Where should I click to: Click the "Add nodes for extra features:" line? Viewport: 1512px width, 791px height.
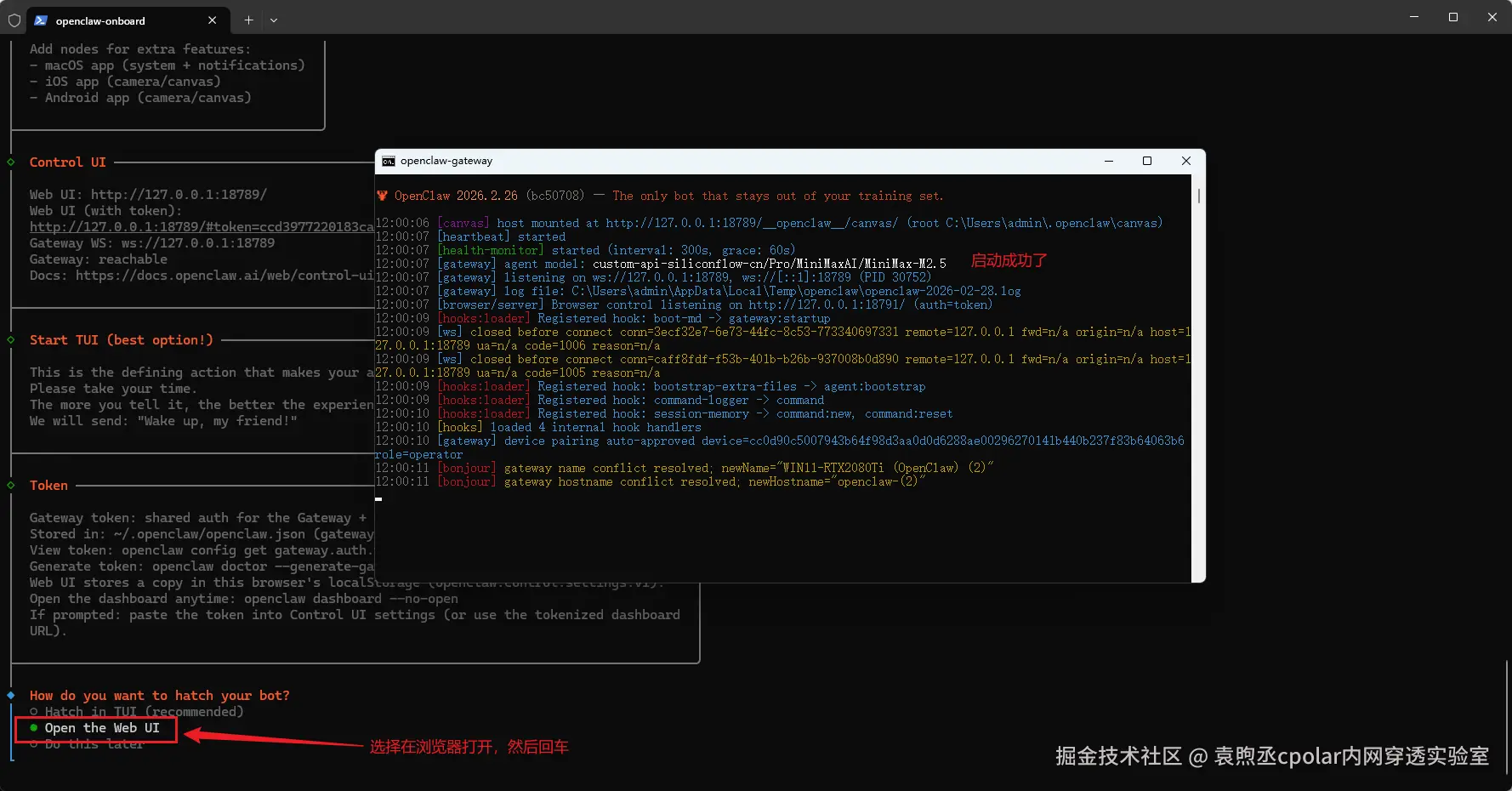140,49
